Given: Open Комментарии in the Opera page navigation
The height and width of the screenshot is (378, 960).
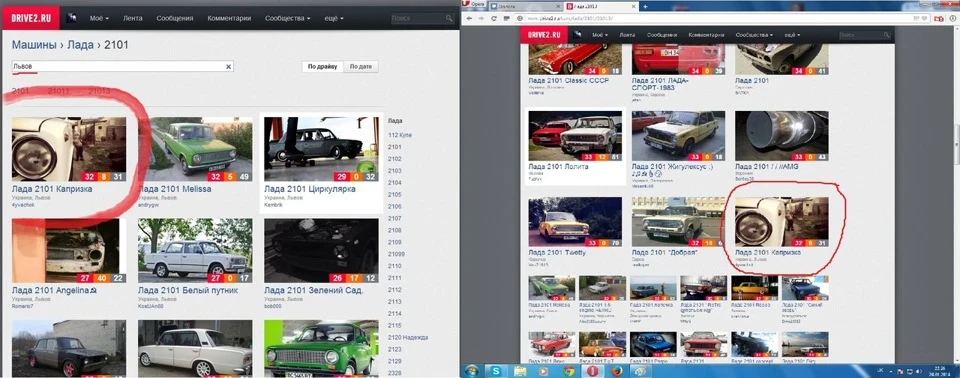Looking at the screenshot, I should click(705, 36).
